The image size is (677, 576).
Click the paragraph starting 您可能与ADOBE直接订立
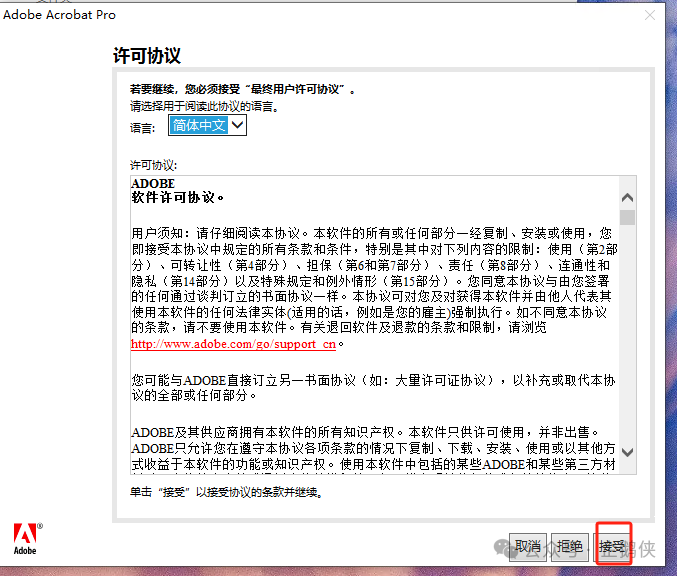pos(373,388)
